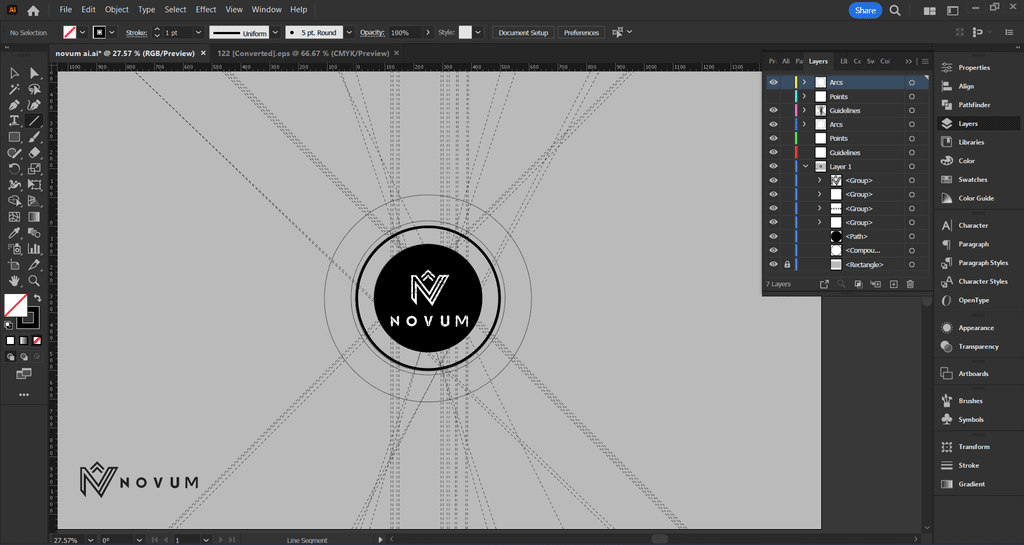This screenshot has width=1024, height=545.
Task: Click the Document Setup button
Action: point(523,32)
